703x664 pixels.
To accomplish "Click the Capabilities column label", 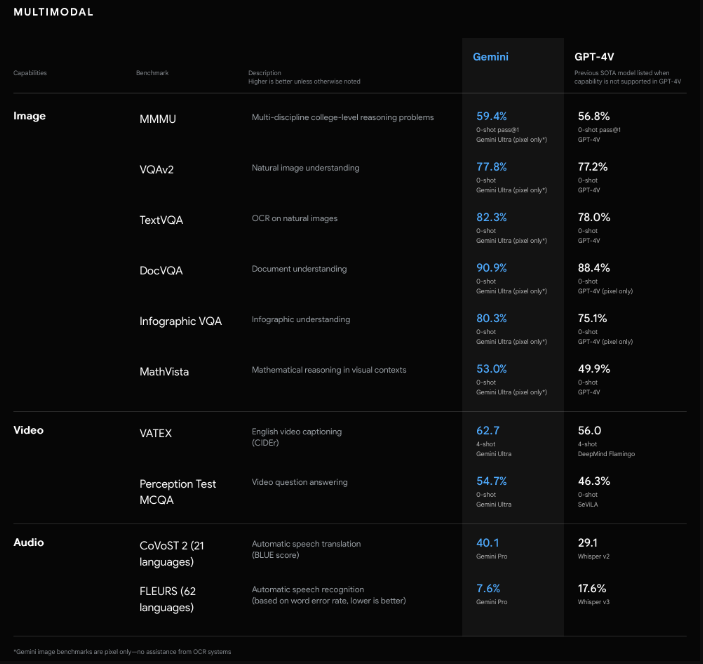I will click(30, 73).
